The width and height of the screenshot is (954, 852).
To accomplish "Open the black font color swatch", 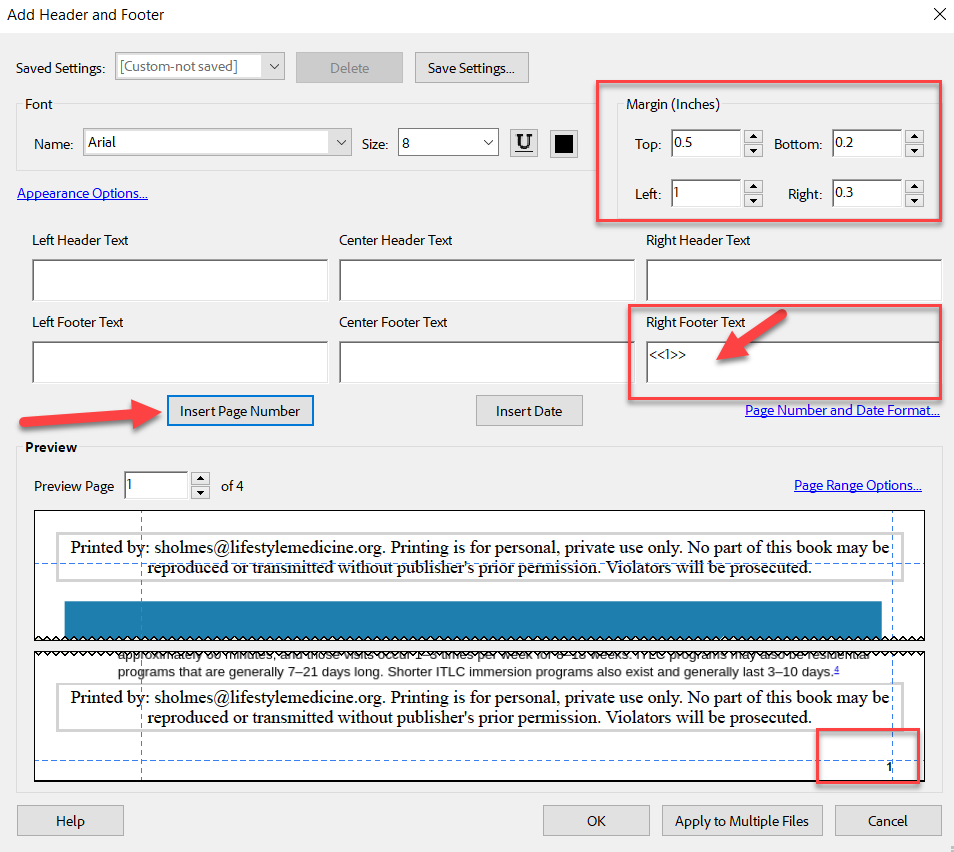I will pos(564,143).
